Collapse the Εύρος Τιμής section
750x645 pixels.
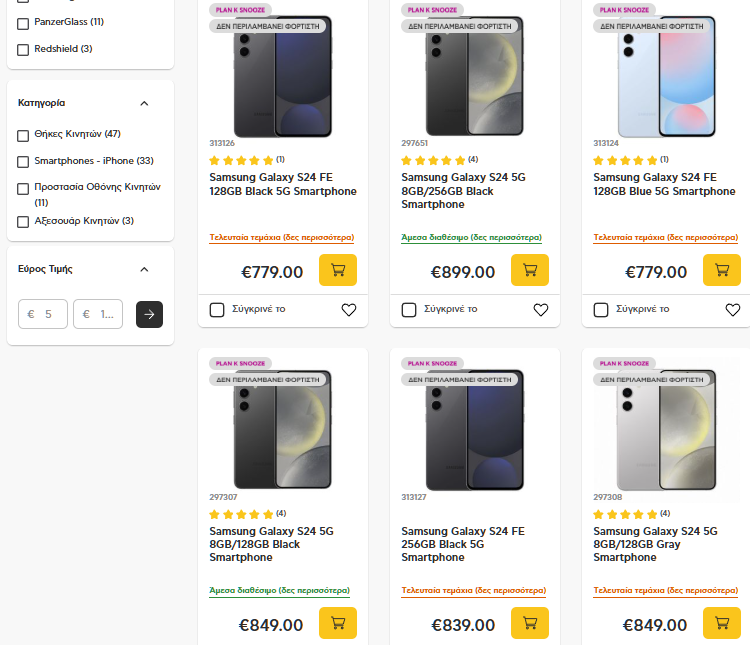coord(144,269)
